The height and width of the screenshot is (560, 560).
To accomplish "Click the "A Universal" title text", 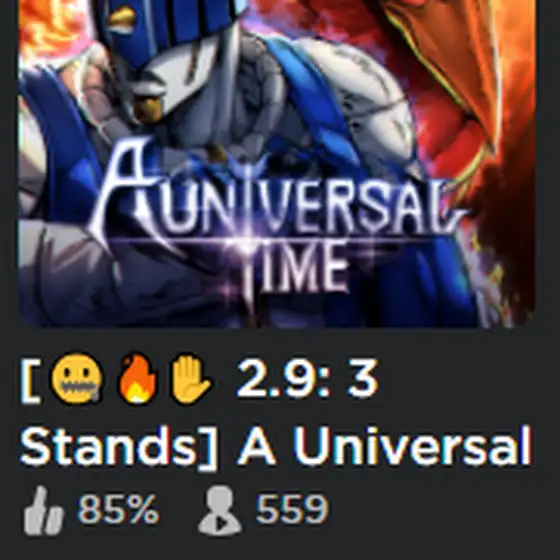I will tap(385, 446).
